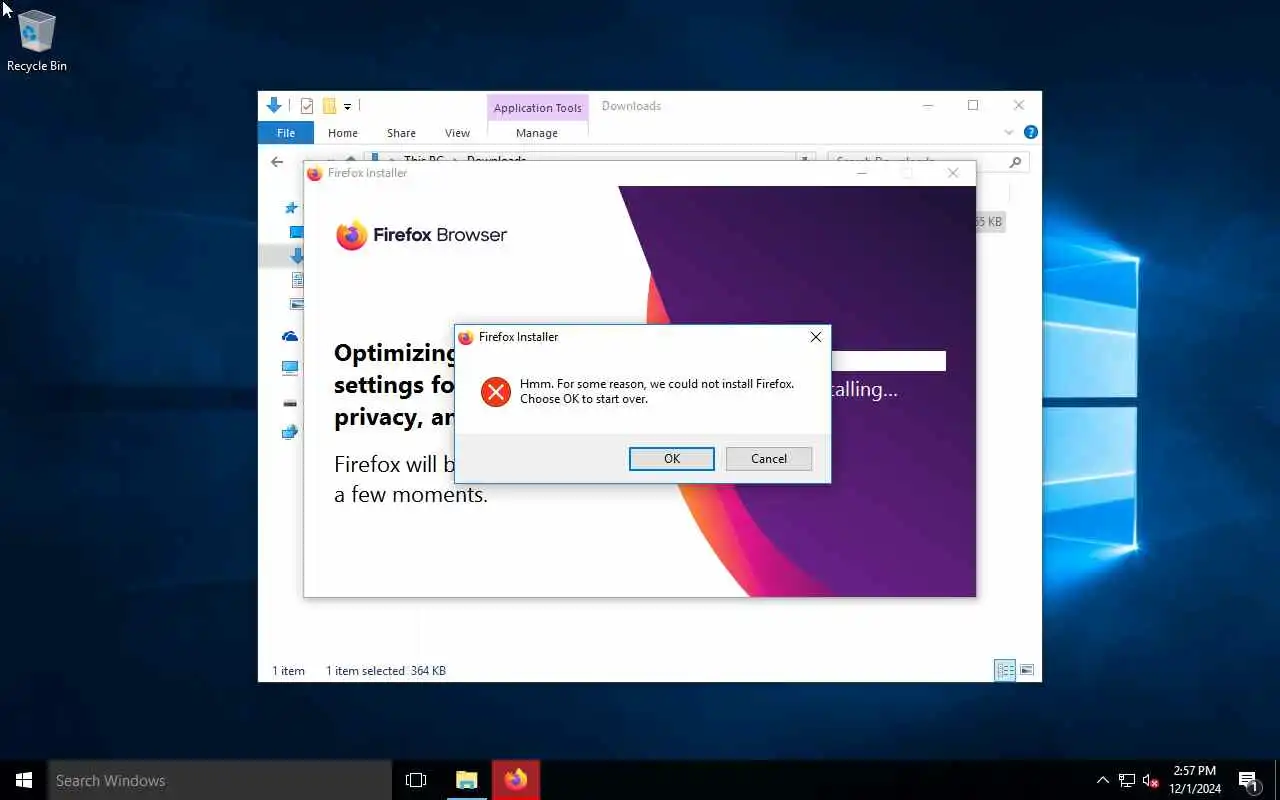The width and height of the screenshot is (1280, 800).
Task: Click the Firefox Browser logo in the installer window
Action: tap(421, 235)
